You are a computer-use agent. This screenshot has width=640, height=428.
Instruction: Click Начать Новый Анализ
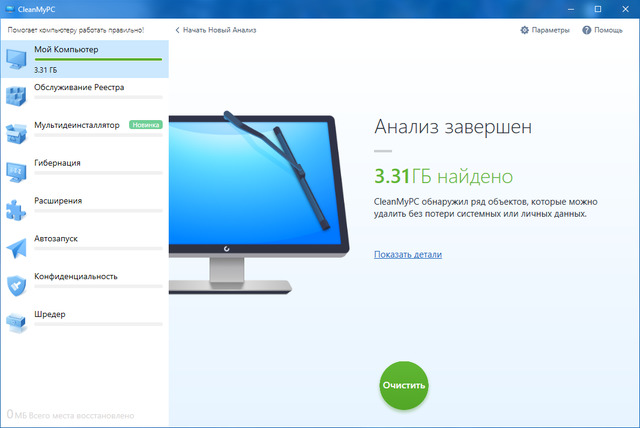click(220, 30)
